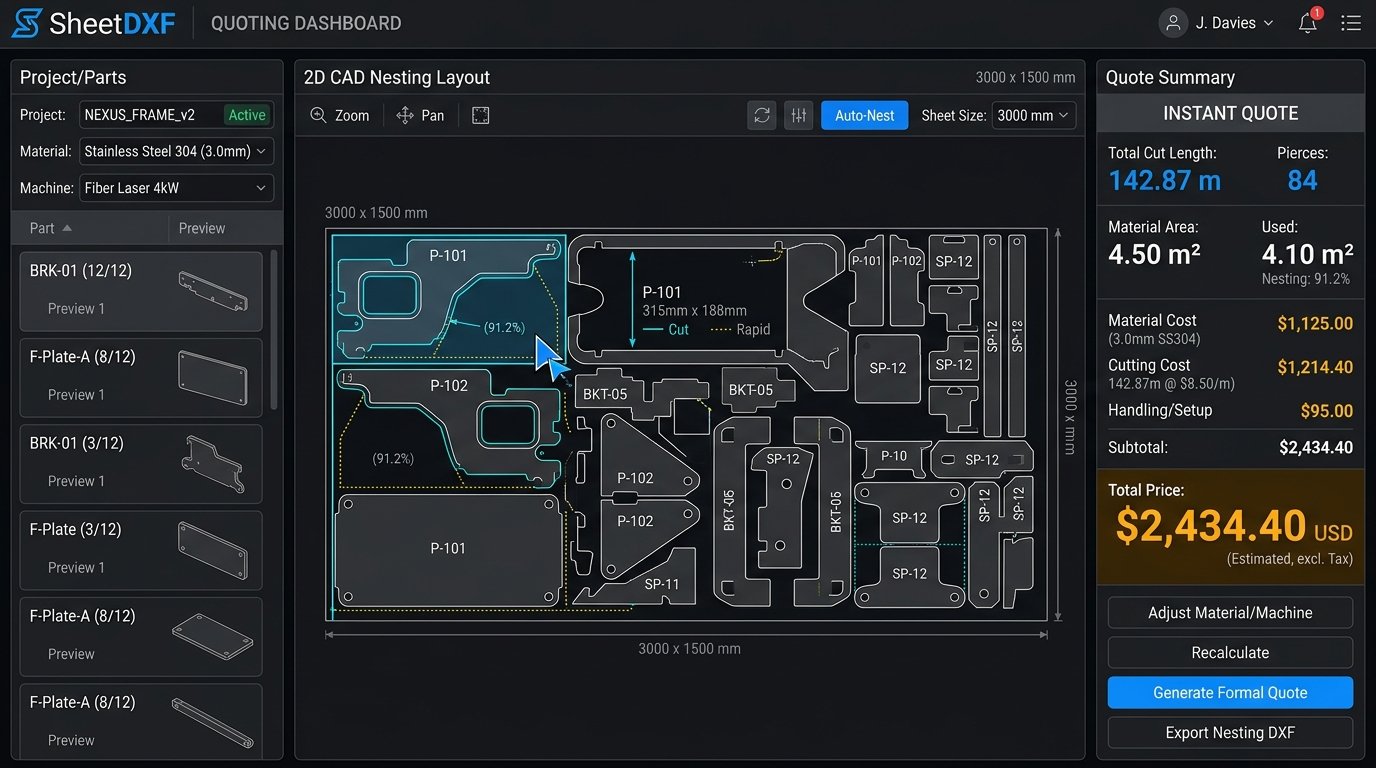Click the Active status badge
The width and height of the screenshot is (1376, 768).
247,114
